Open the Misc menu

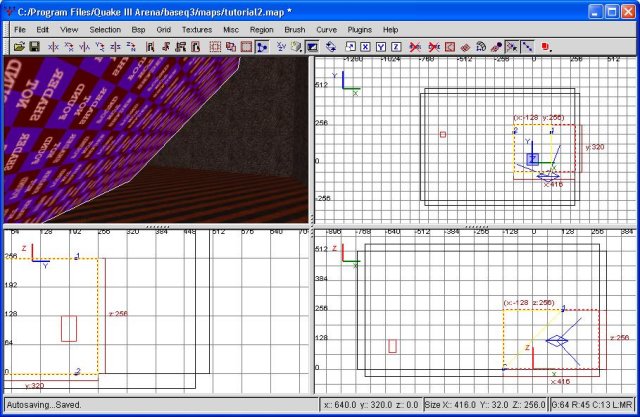[231, 30]
